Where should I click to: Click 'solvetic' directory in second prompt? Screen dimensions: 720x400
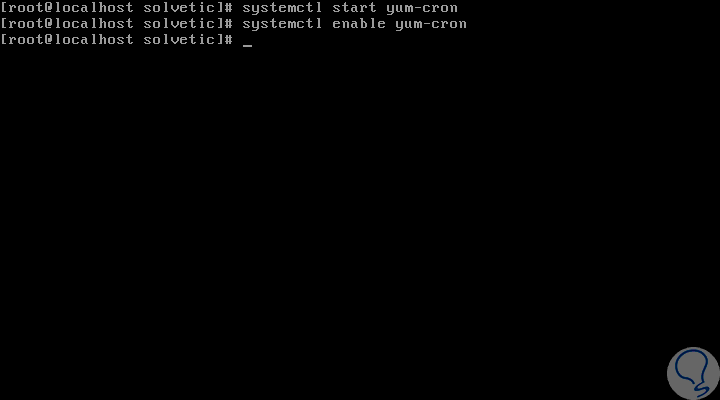coord(179,24)
